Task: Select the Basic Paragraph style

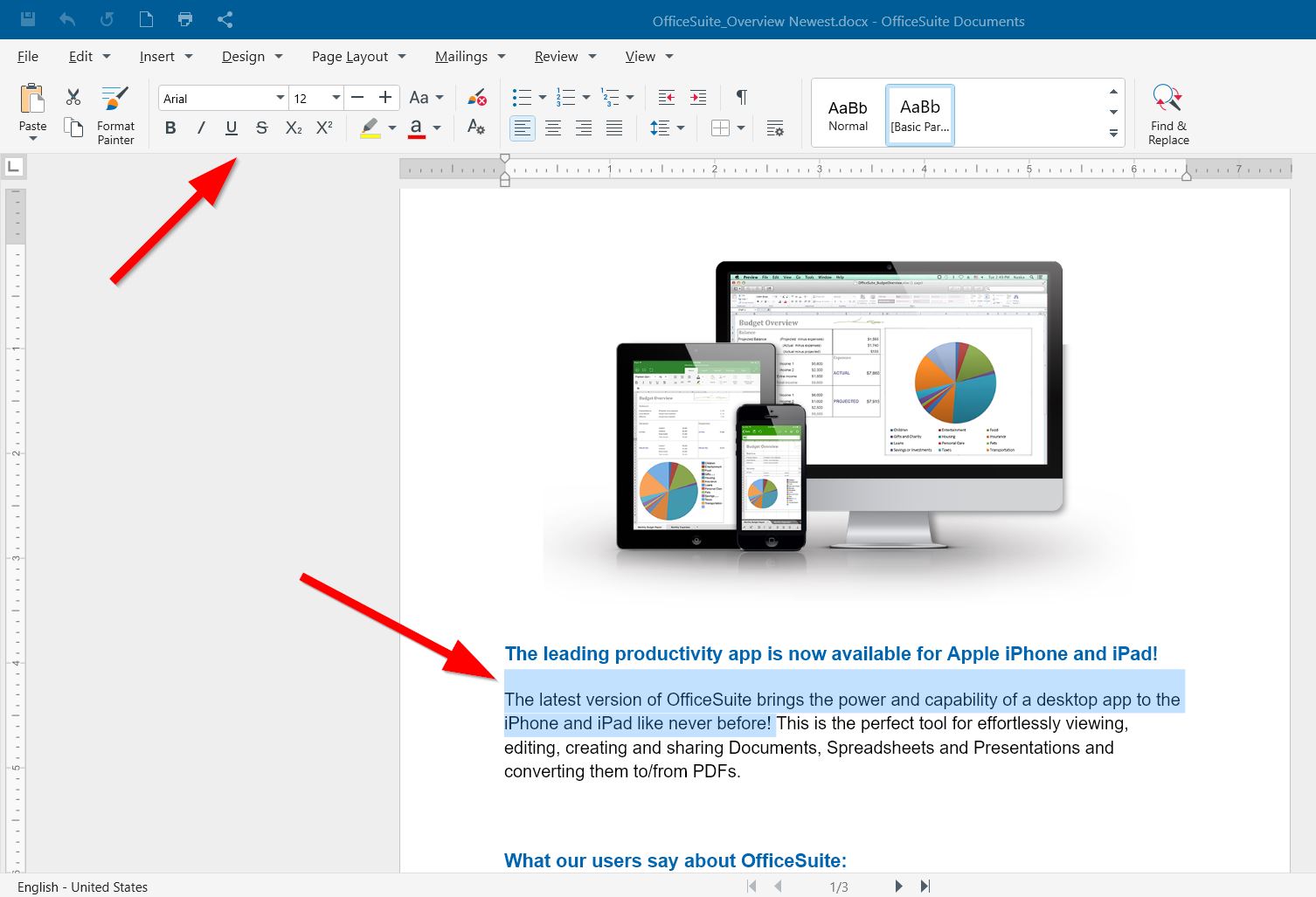Action: (920, 114)
